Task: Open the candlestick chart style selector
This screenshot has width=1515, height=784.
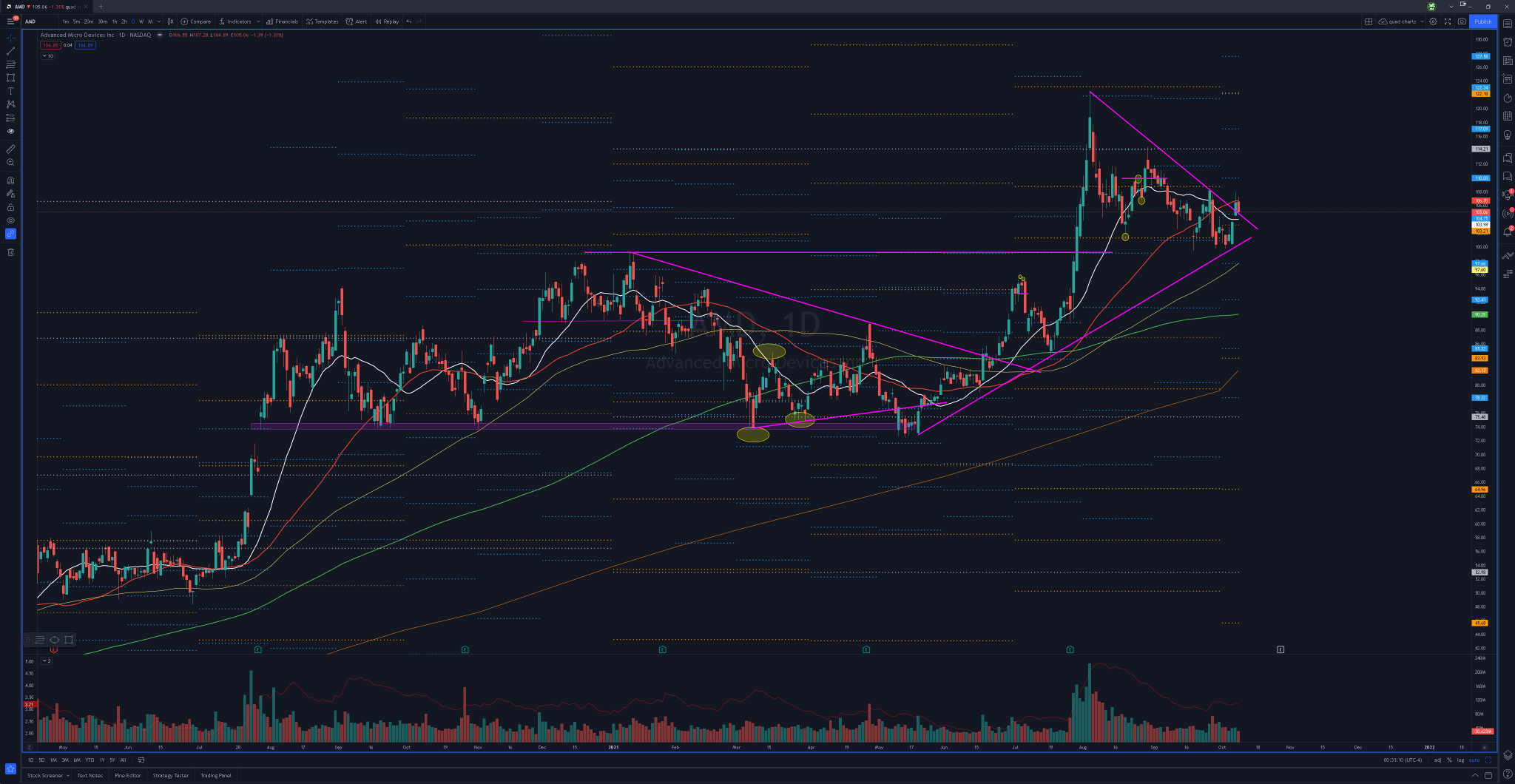Action: coord(170,21)
